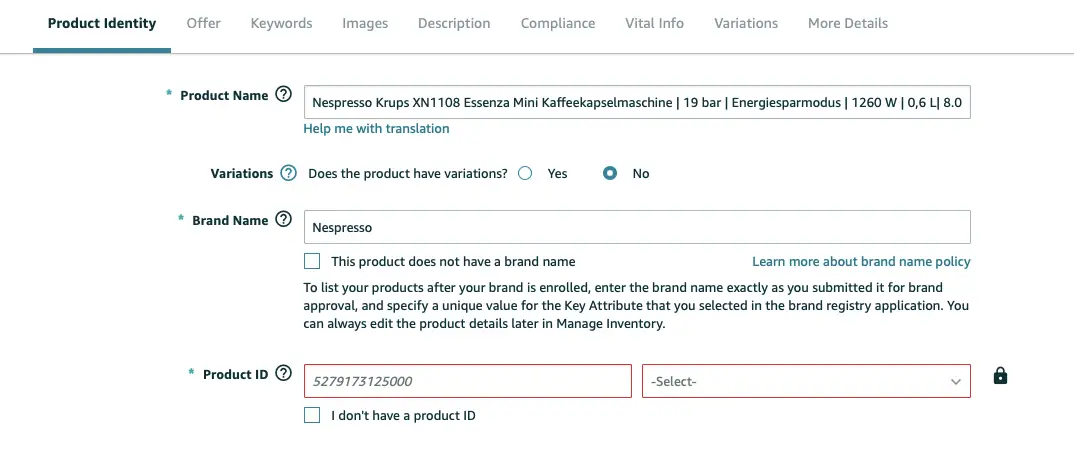Open 'Learn more about brand name policy' link

click(x=861, y=261)
